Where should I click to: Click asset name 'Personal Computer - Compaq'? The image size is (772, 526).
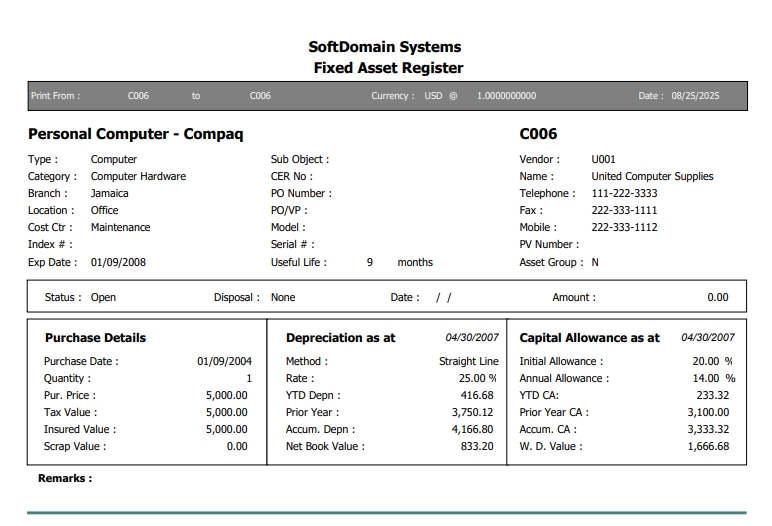(x=135, y=134)
